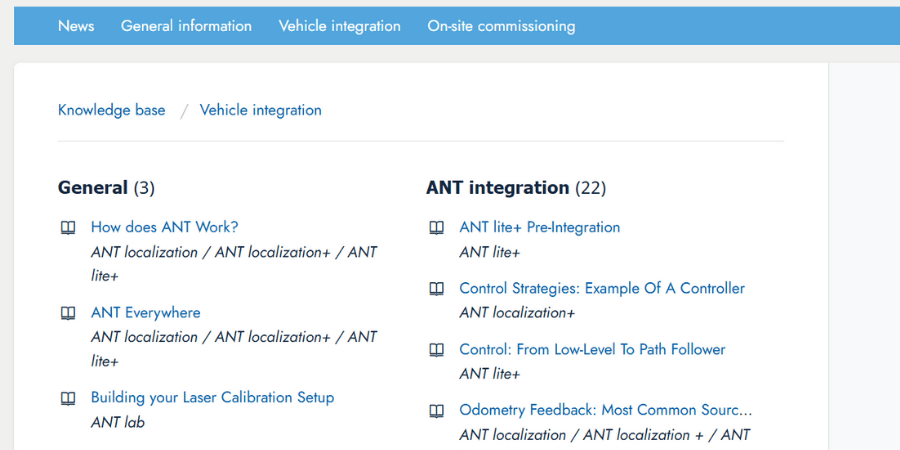Click the ANT lab tag text
Screen dimensions: 900x450
[118, 422]
